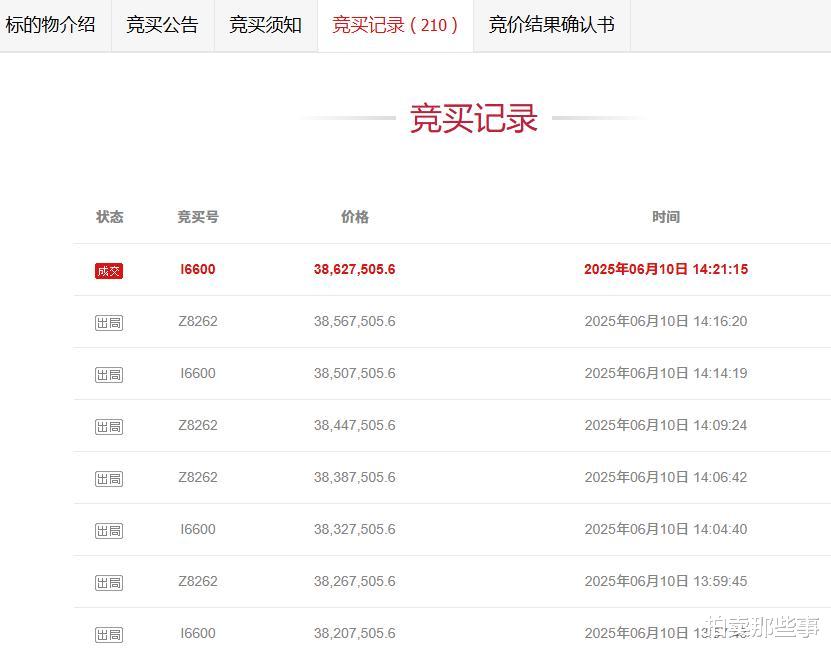
Task: Click bidder Z8262 at 14:16:20 row
Action: point(198,321)
